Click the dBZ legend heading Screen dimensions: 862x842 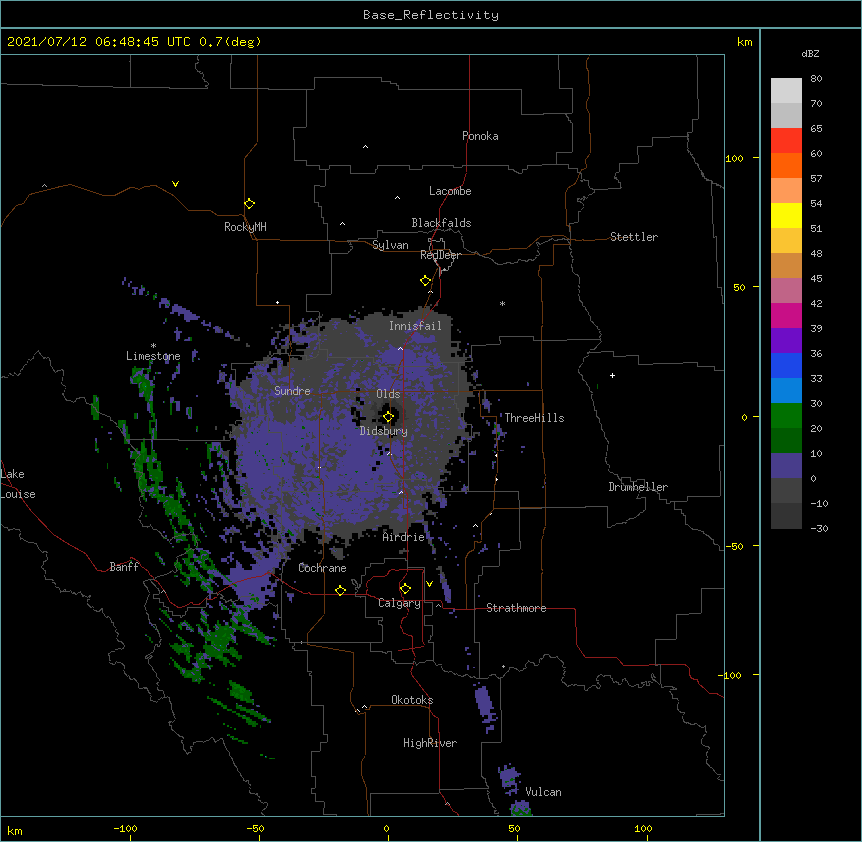pyautogui.click(x=810, y=54)
